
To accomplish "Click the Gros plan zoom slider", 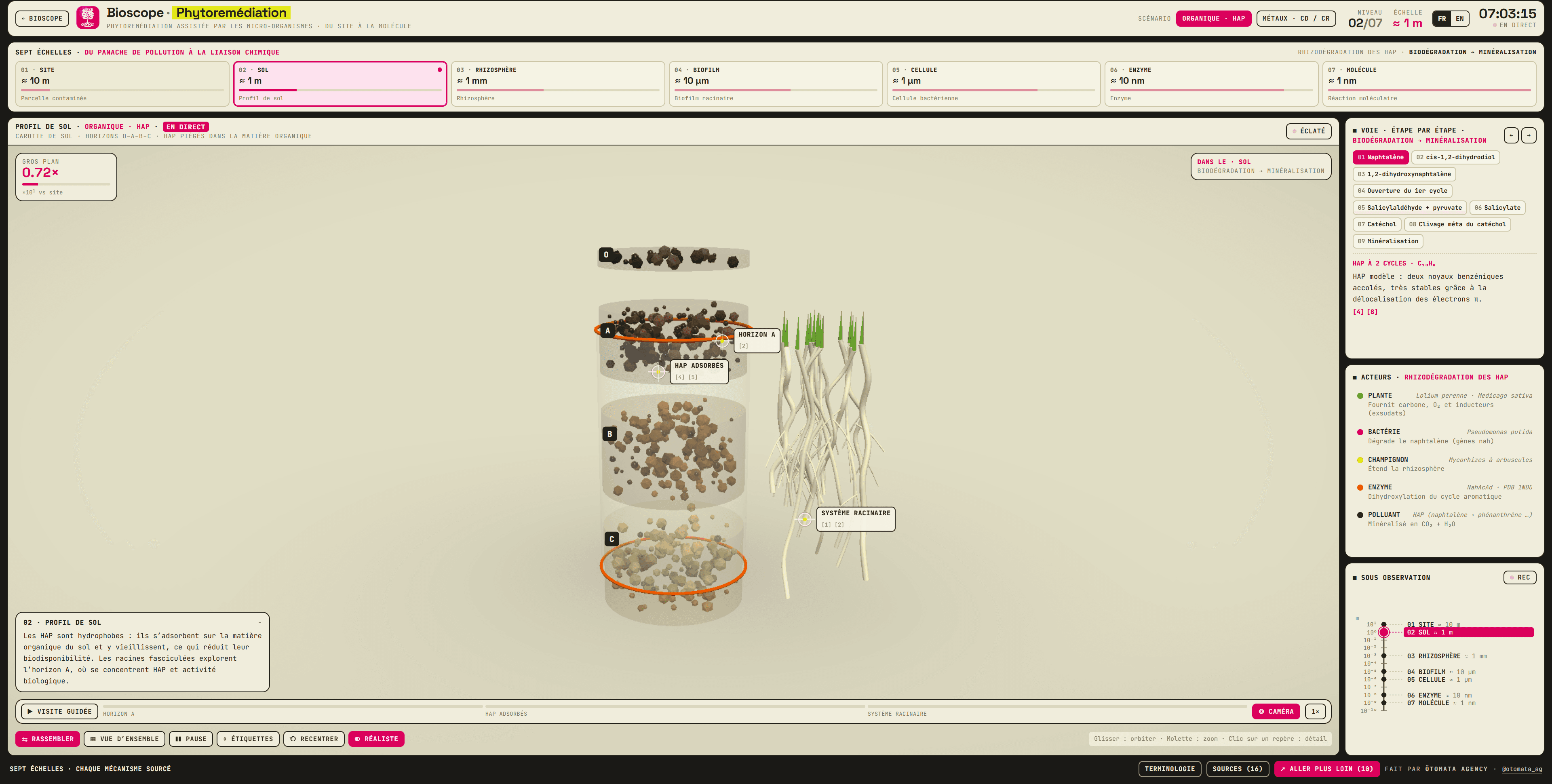I will 66,184.
